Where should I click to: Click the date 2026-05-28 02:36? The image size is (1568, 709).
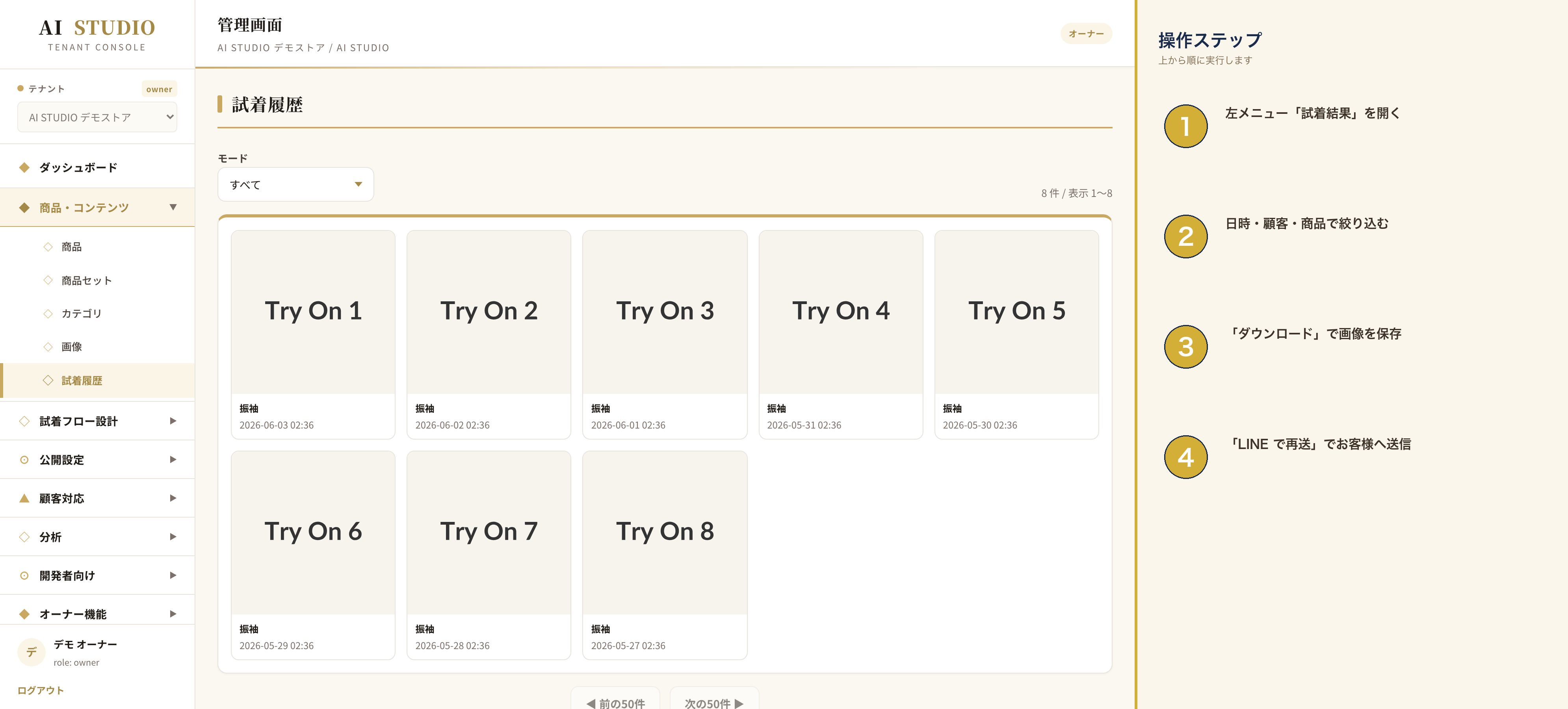click(452, 646)
